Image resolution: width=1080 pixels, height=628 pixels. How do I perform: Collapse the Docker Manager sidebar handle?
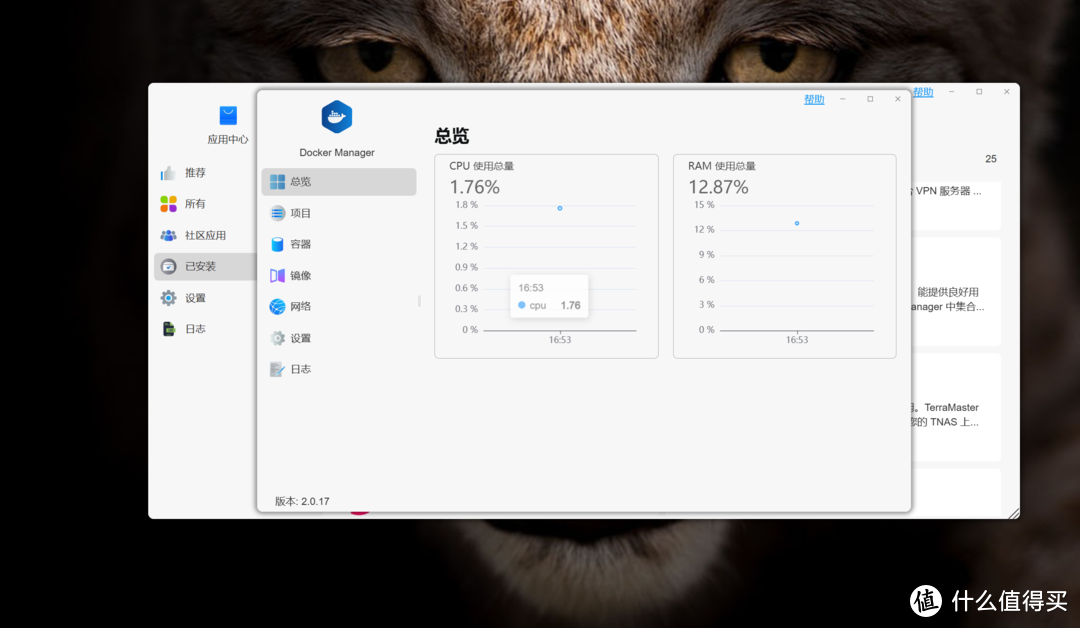point(419,301)
